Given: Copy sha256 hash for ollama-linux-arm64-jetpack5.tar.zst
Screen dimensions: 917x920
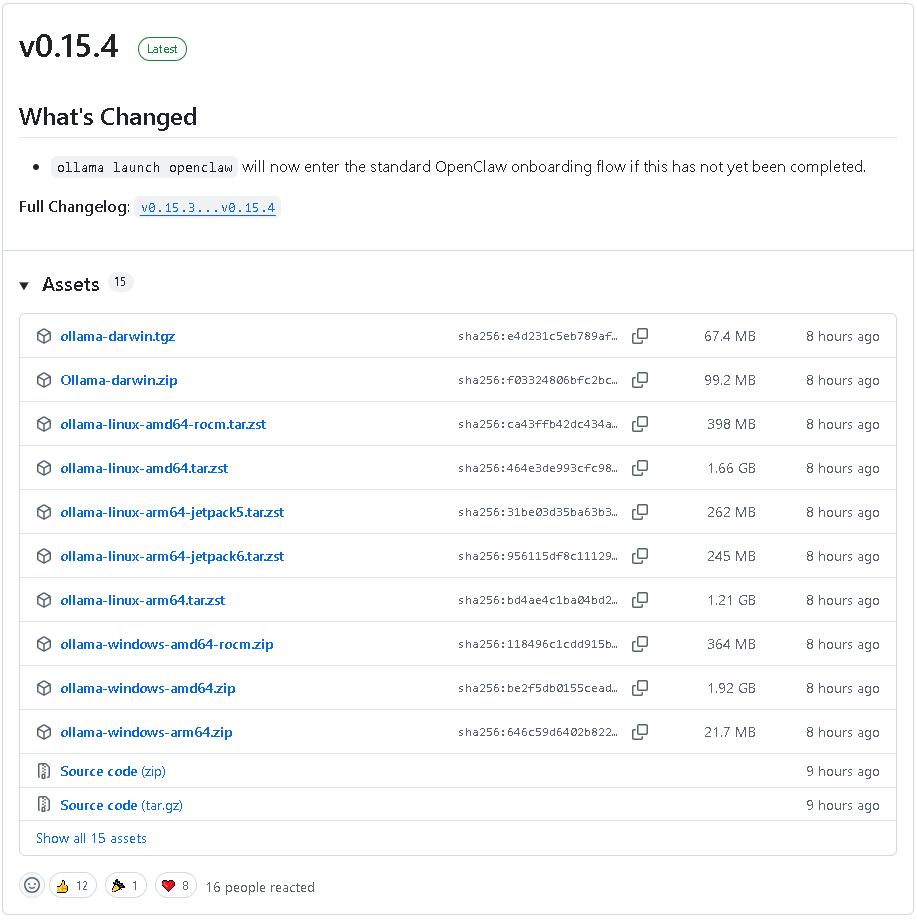Looking at the screenshot, I should [x=639, y=512].
